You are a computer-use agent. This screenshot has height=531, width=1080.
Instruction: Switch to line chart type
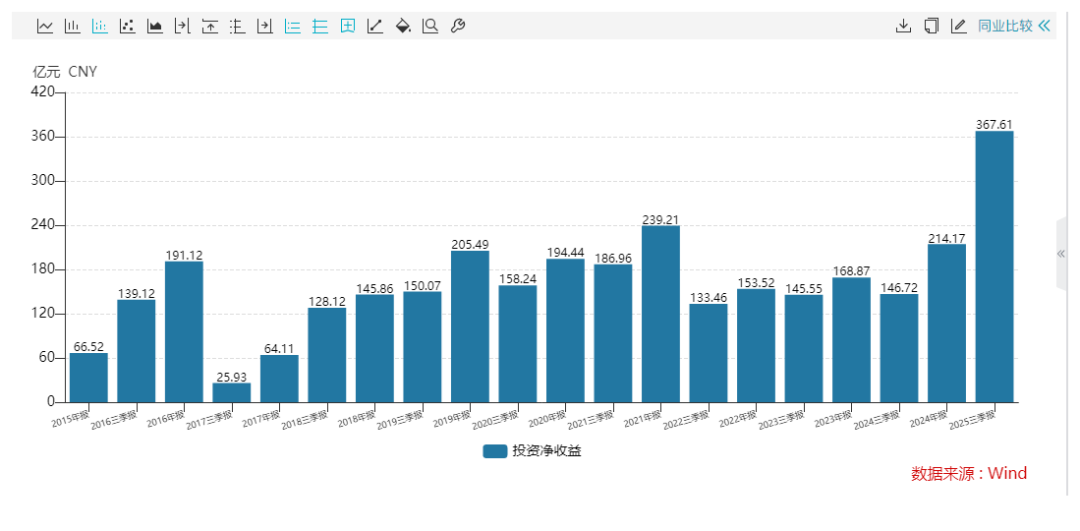pyautogui.click(x=45, y=26)
